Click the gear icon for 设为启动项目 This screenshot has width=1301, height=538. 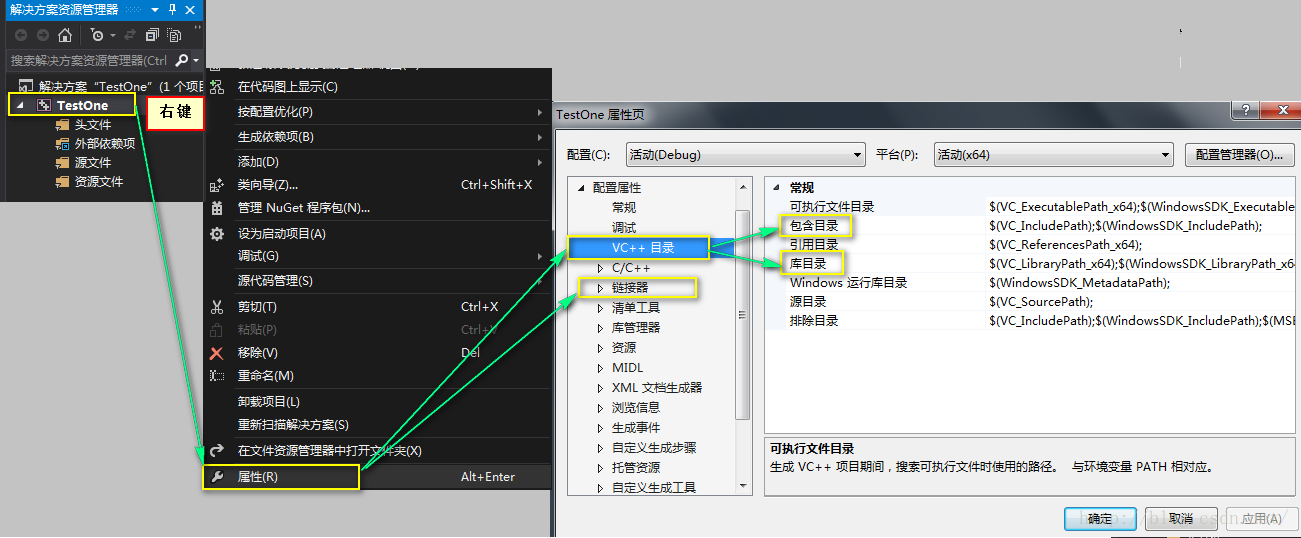tap(216, 234)
